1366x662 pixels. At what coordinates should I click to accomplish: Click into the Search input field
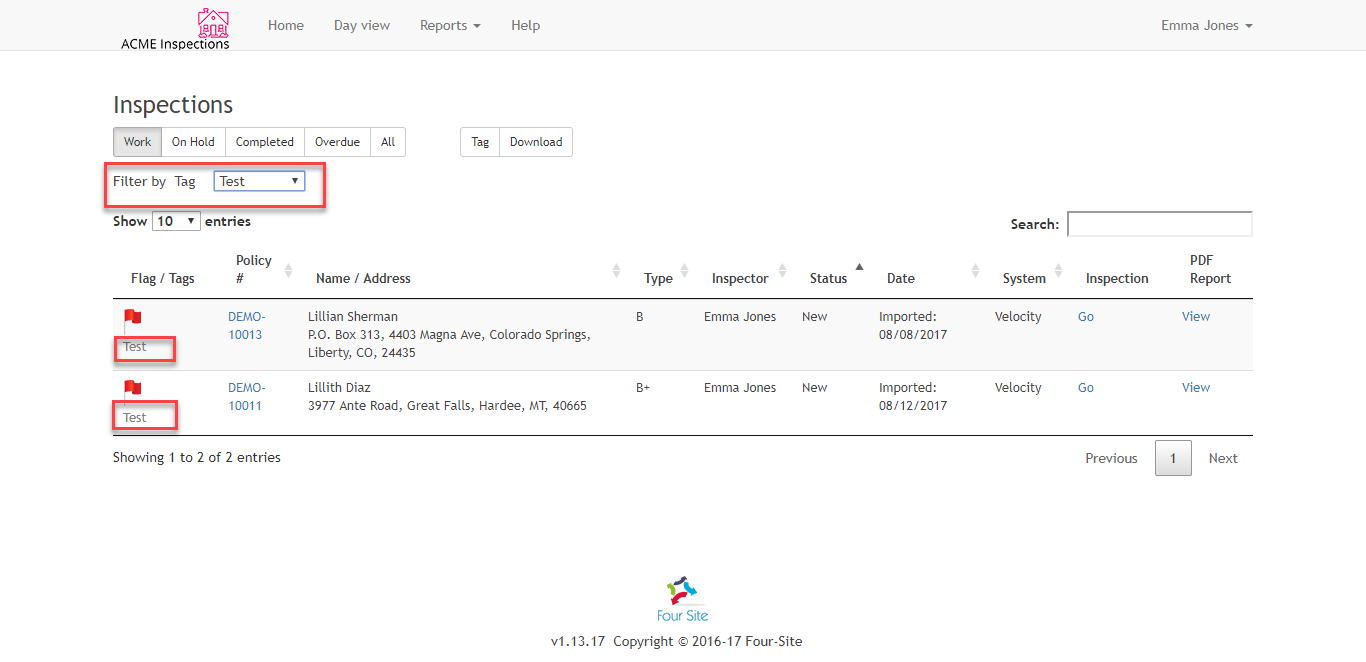[x=1159, y=224]
